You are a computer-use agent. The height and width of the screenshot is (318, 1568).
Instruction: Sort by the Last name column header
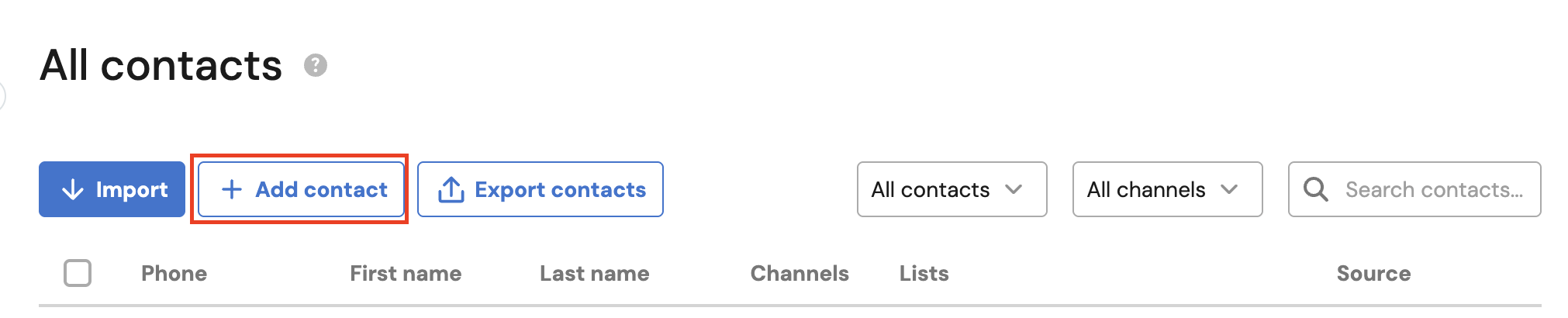tap(595, 273)
